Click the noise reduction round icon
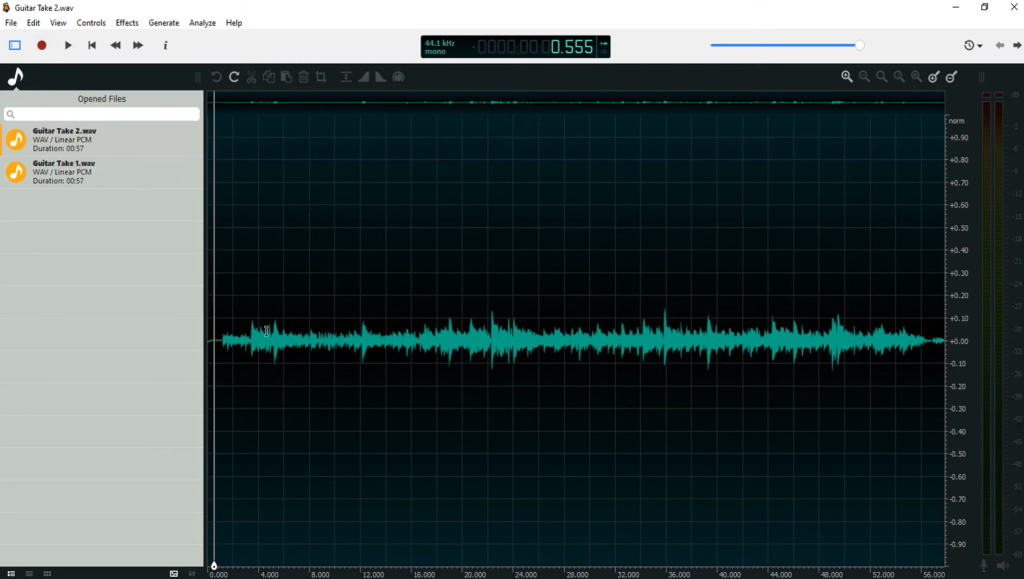 click(x=398, y=77)
